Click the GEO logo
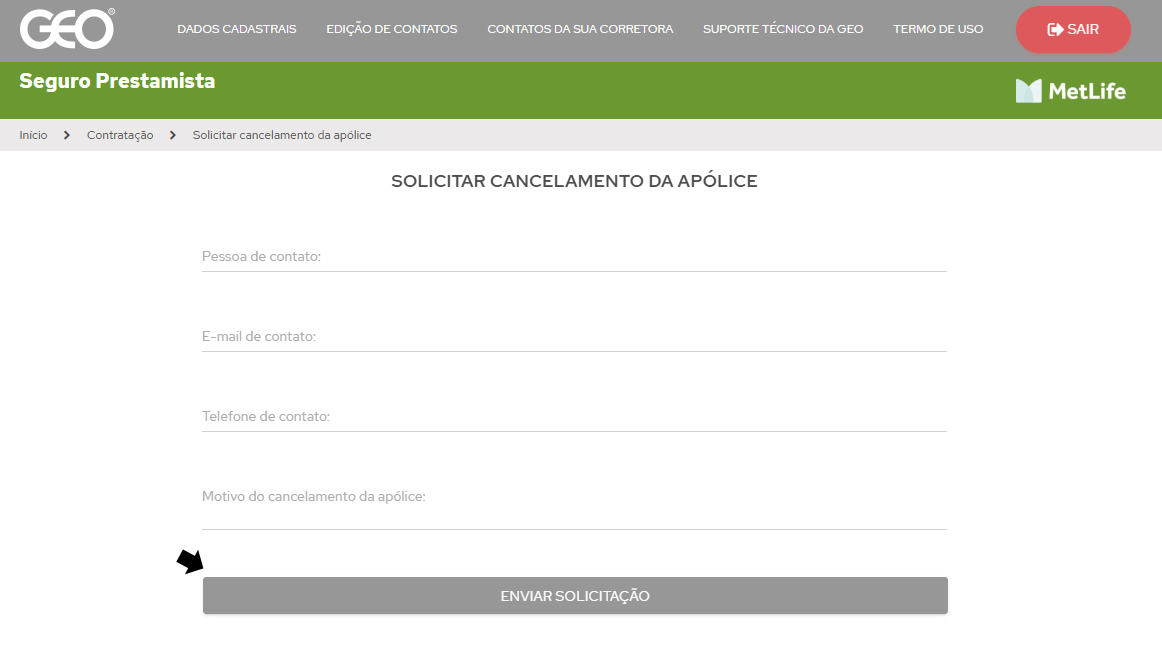Image resolution: width=1162 pixels, height=667 pixels. 67,29
